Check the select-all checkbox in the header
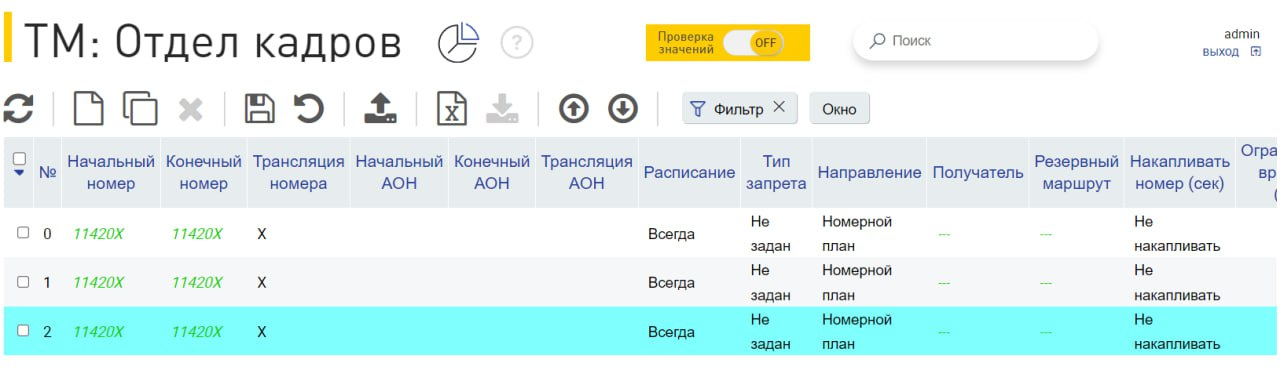 point(19,158)
